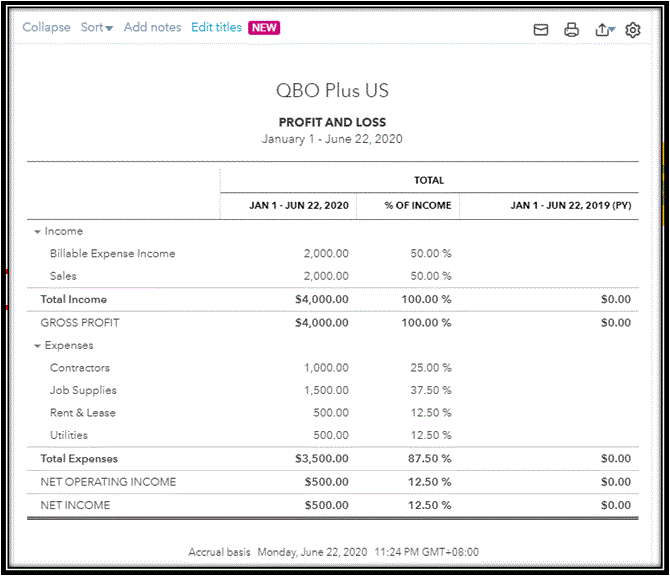Viewport: 670px width, 576px height.
Task: Open the export dropdown icon
Action: [605, 30]
